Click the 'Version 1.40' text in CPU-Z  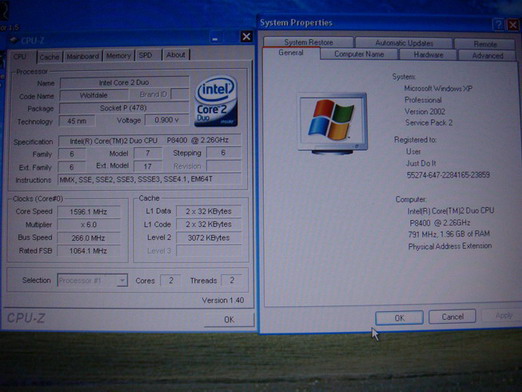coord(223,300)
